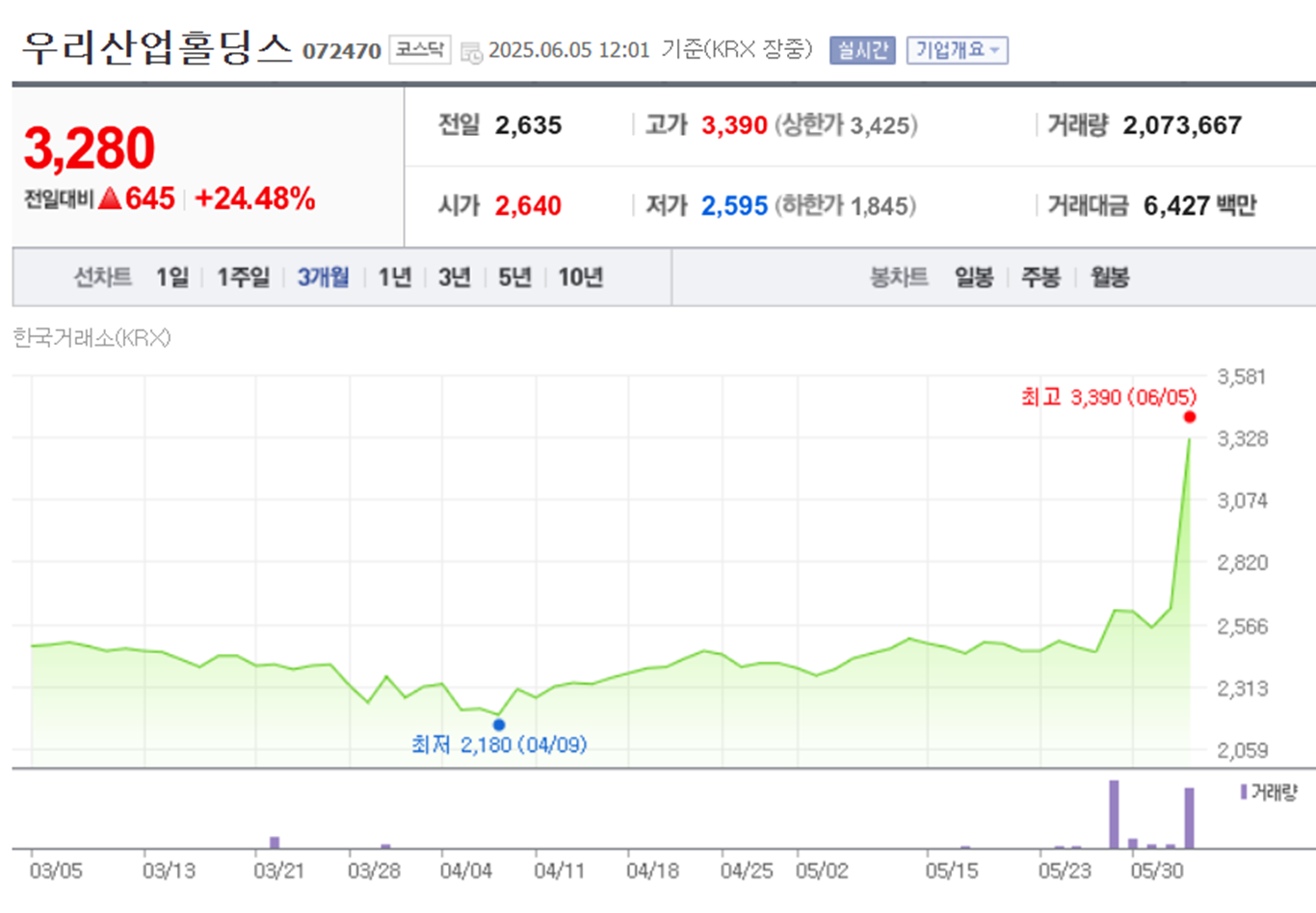Click the 거래량 purple legend swatch
The image size is (1316, 913).
(x=1244, y=792)
